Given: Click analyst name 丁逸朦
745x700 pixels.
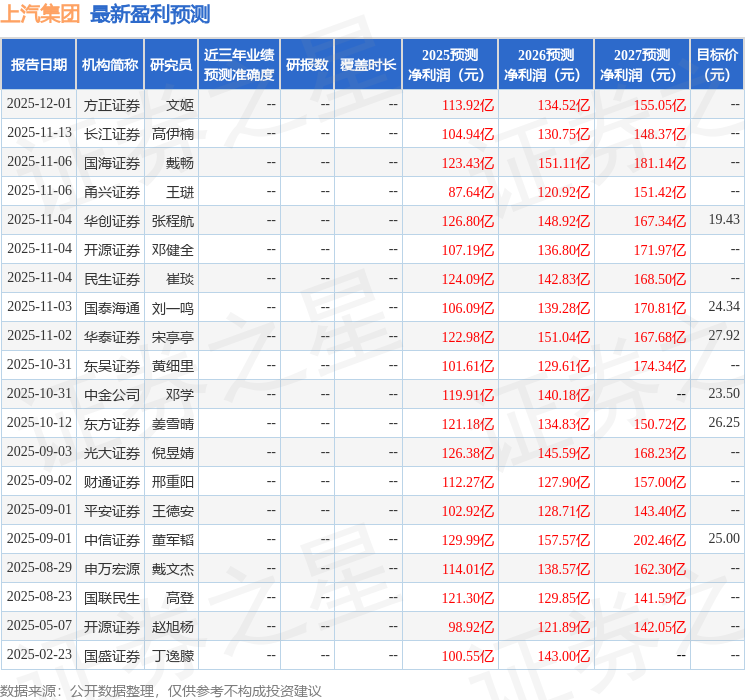Looking at the screenshot, I should pos(173,656).
